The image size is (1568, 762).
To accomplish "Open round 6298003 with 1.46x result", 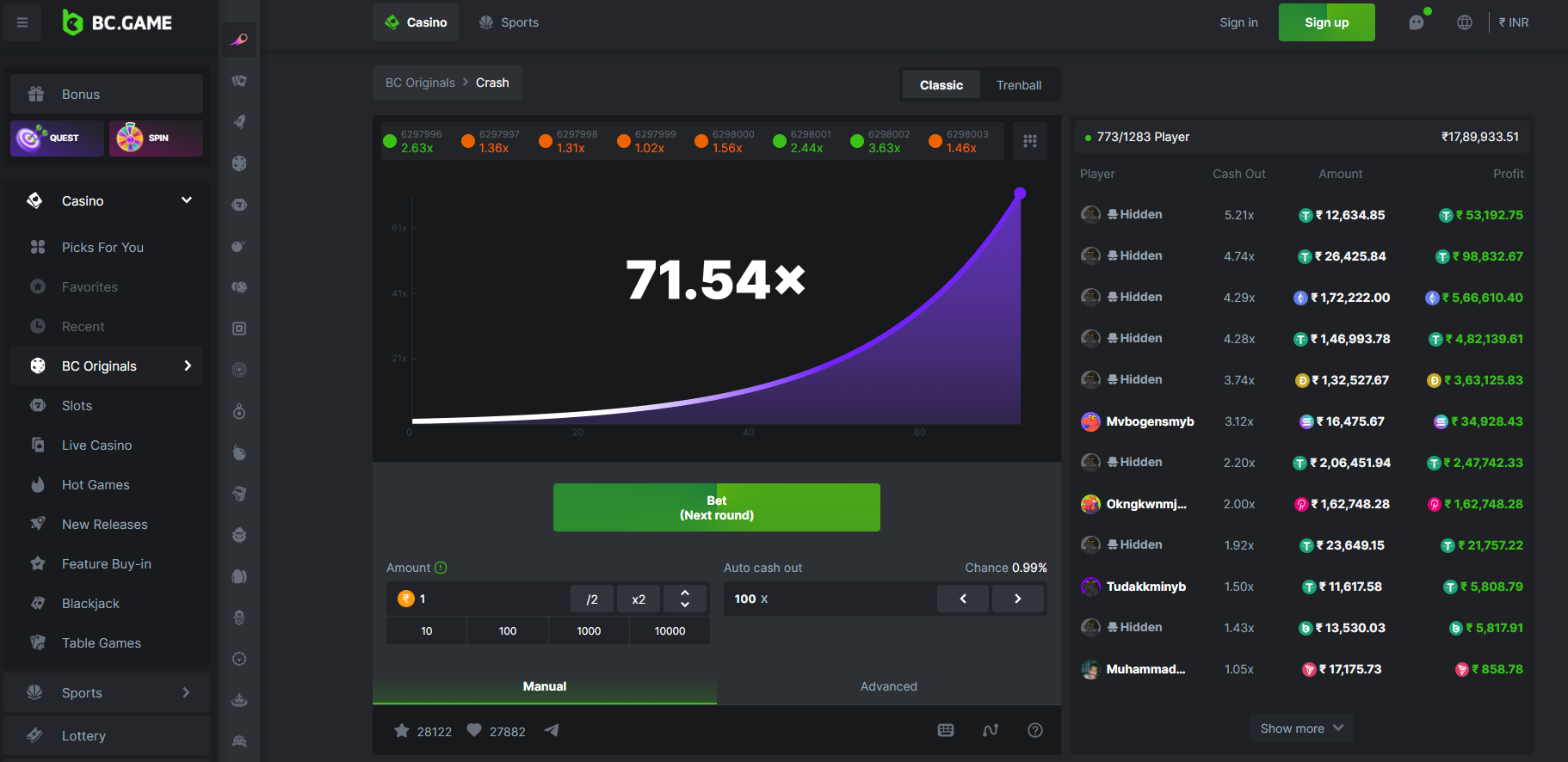I will click(959, 141).
